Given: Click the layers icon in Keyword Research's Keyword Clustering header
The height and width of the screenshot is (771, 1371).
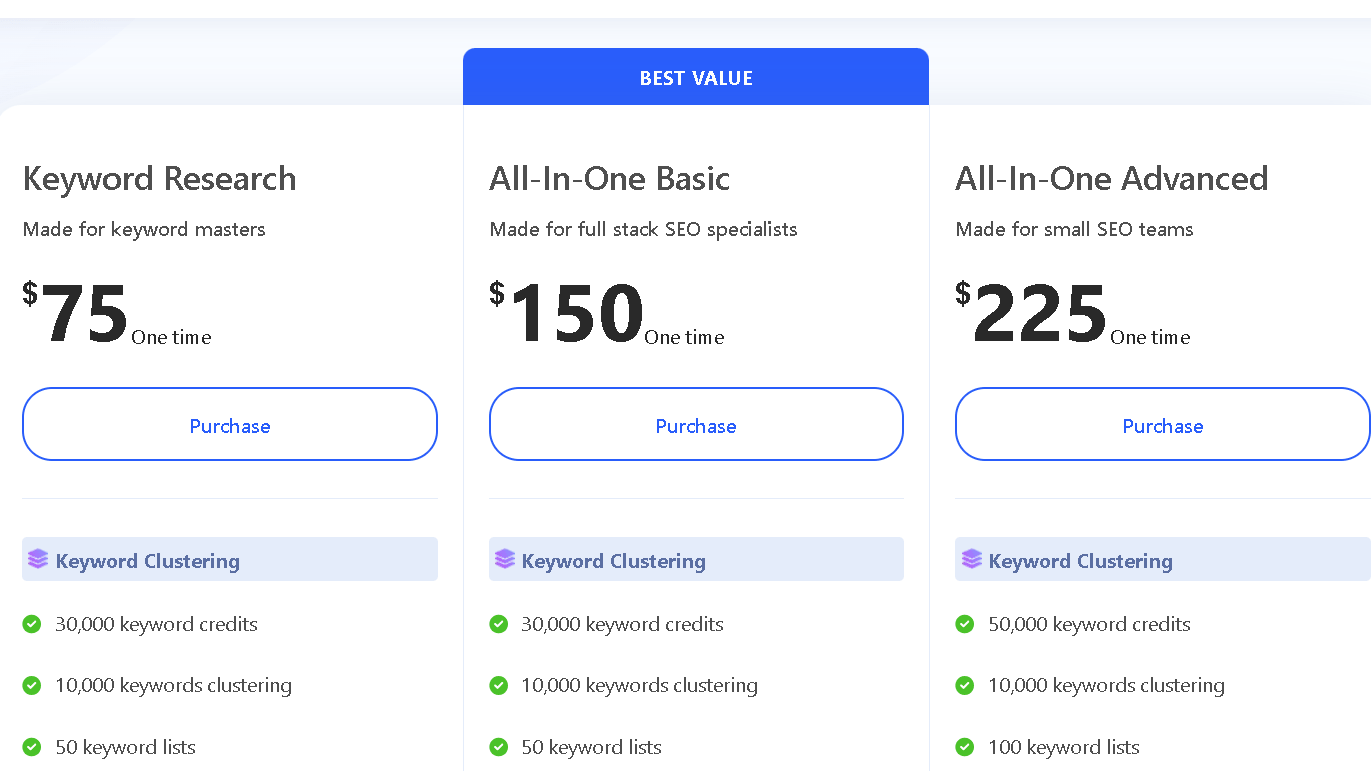Looking at the screenshot, I should tap(38, 559).
